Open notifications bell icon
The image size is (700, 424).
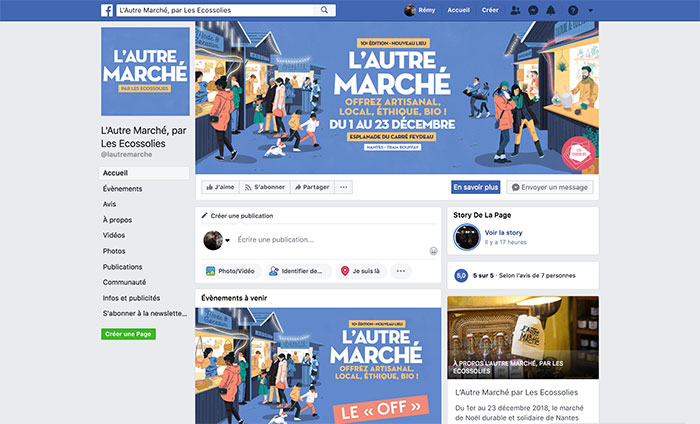click(x=551, y=10)
